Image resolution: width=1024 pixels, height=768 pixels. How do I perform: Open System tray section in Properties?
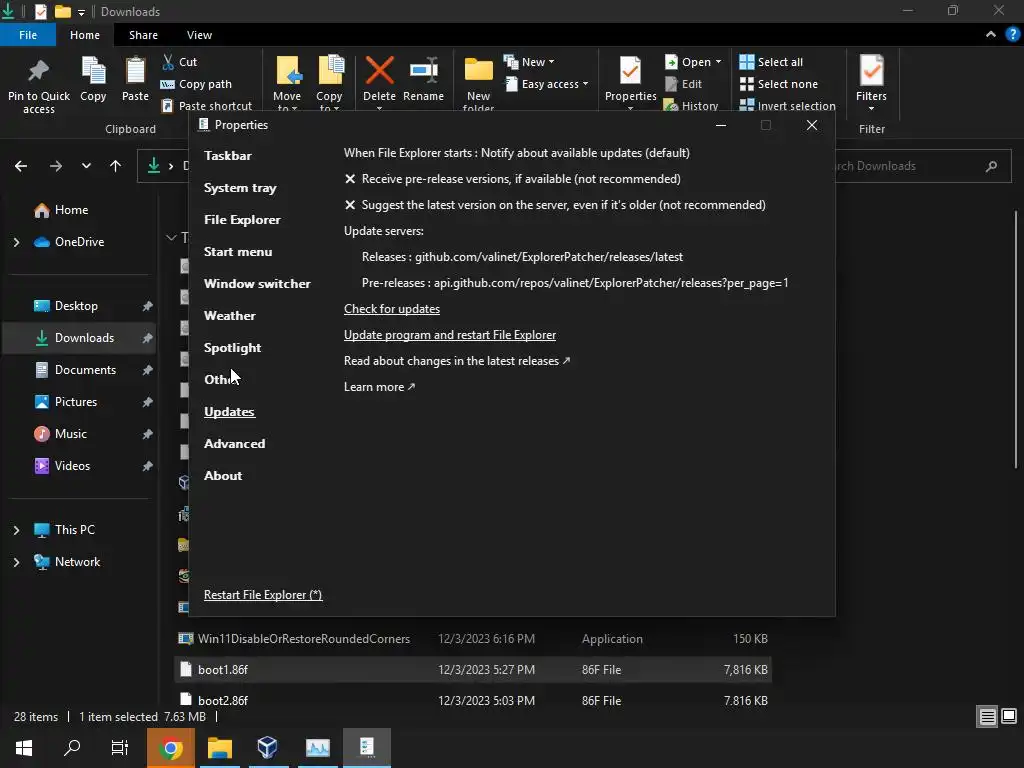(240, 187)
